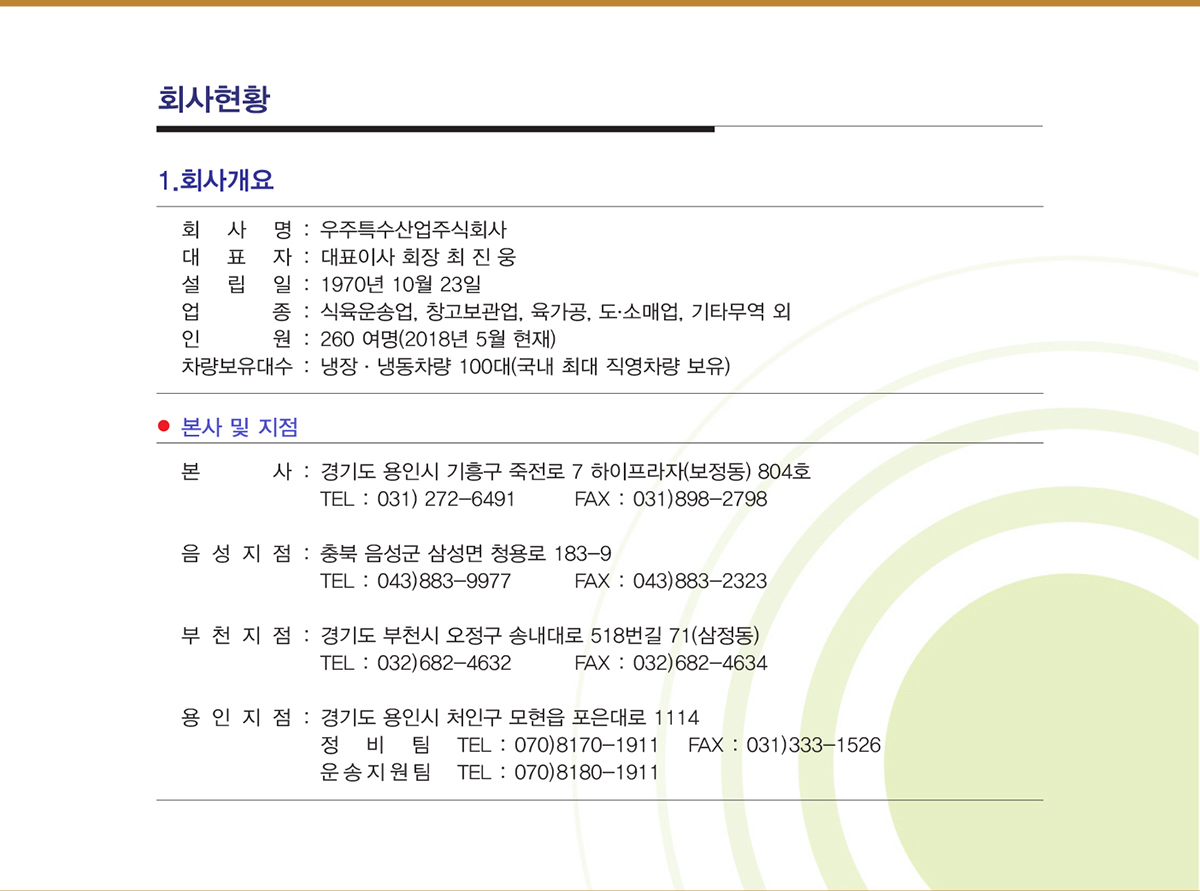Click the 업 종 label

[236, 313]
